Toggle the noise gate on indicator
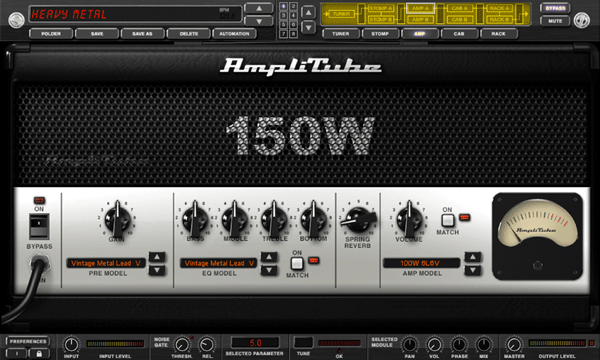This screenshot has height=360, width=600. point(191,338)
